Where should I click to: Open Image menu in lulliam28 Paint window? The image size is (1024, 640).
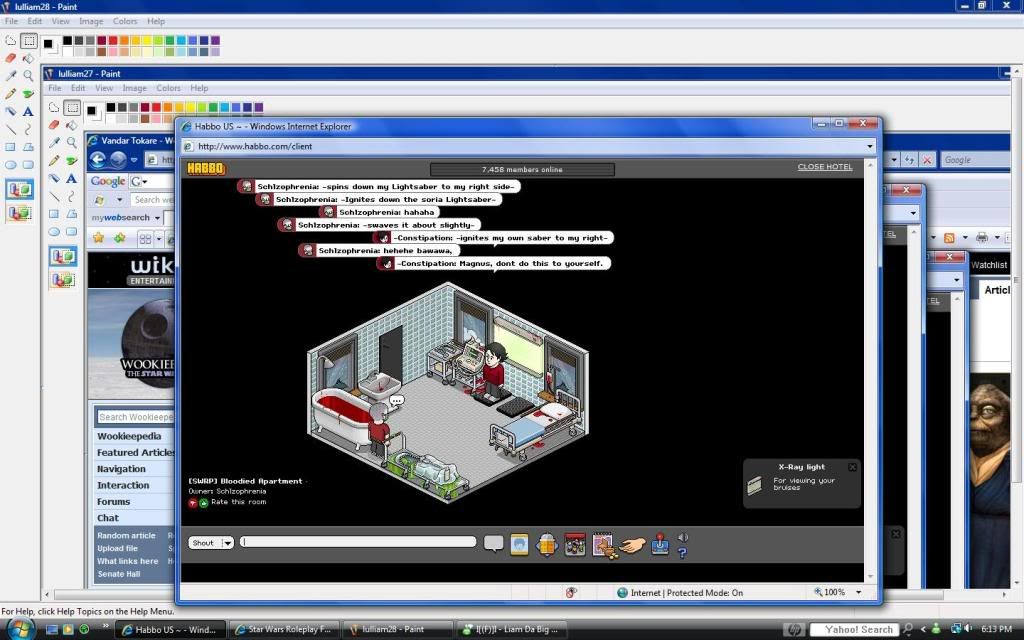tap(91, 21)
